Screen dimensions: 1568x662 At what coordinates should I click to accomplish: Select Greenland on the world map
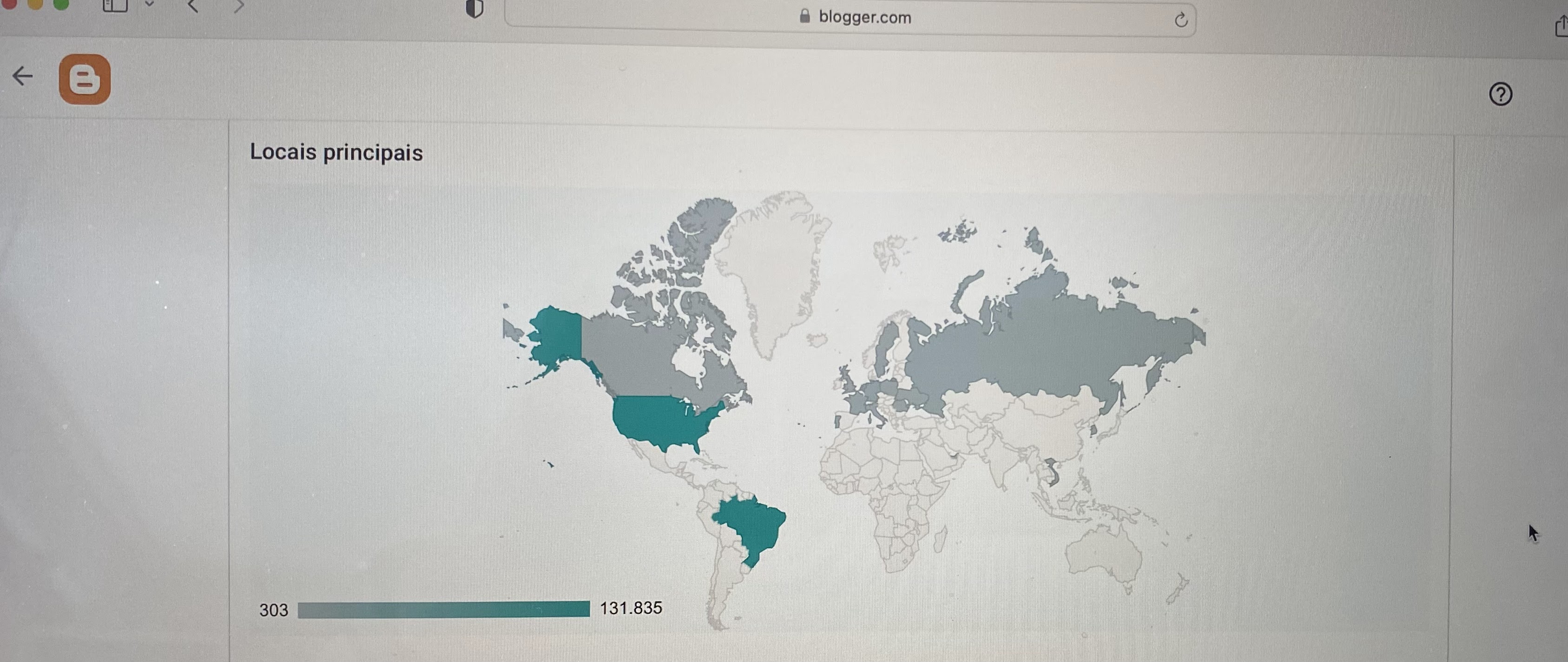[x=776, y=268]
